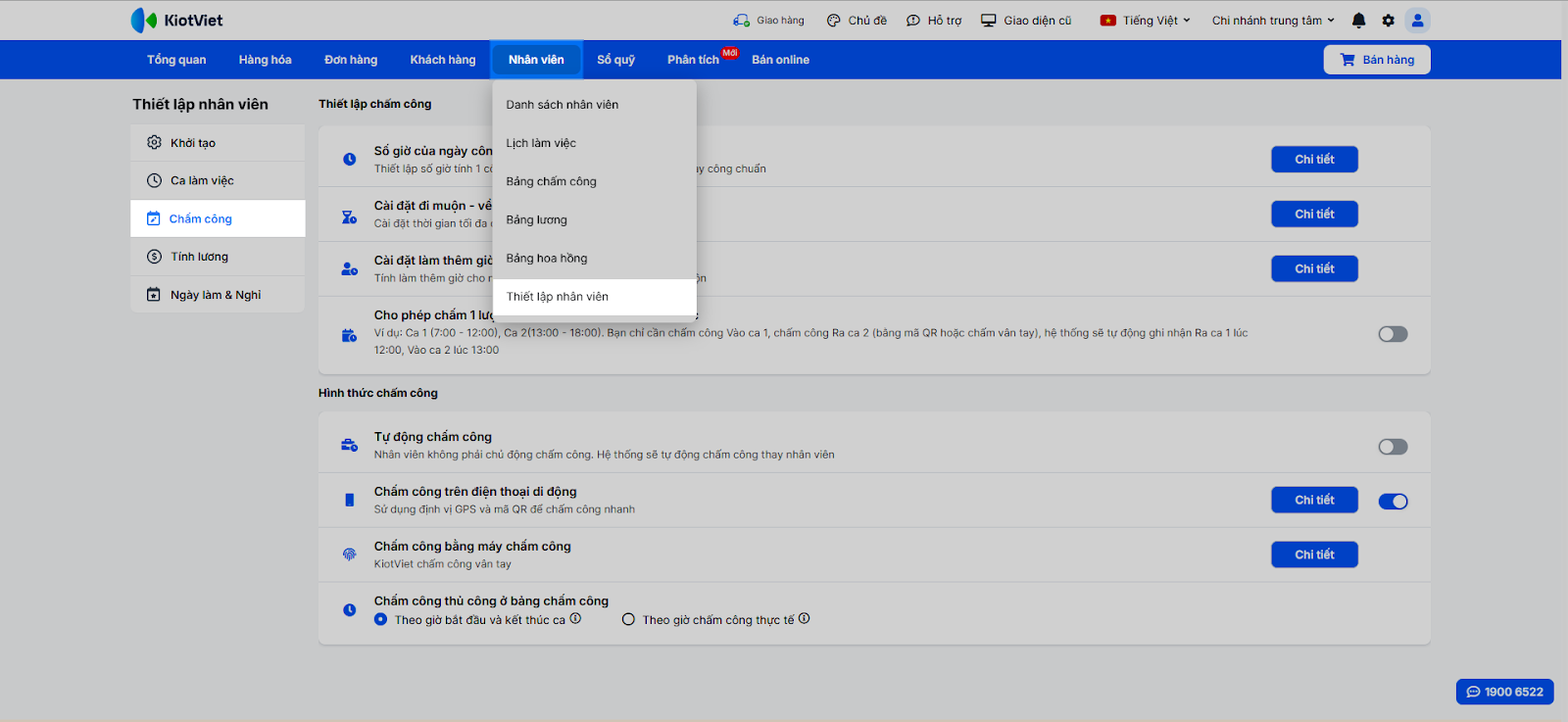Click the notification bell icon
Viewport: 1568px width, 722px height.
pos(1358,21)
